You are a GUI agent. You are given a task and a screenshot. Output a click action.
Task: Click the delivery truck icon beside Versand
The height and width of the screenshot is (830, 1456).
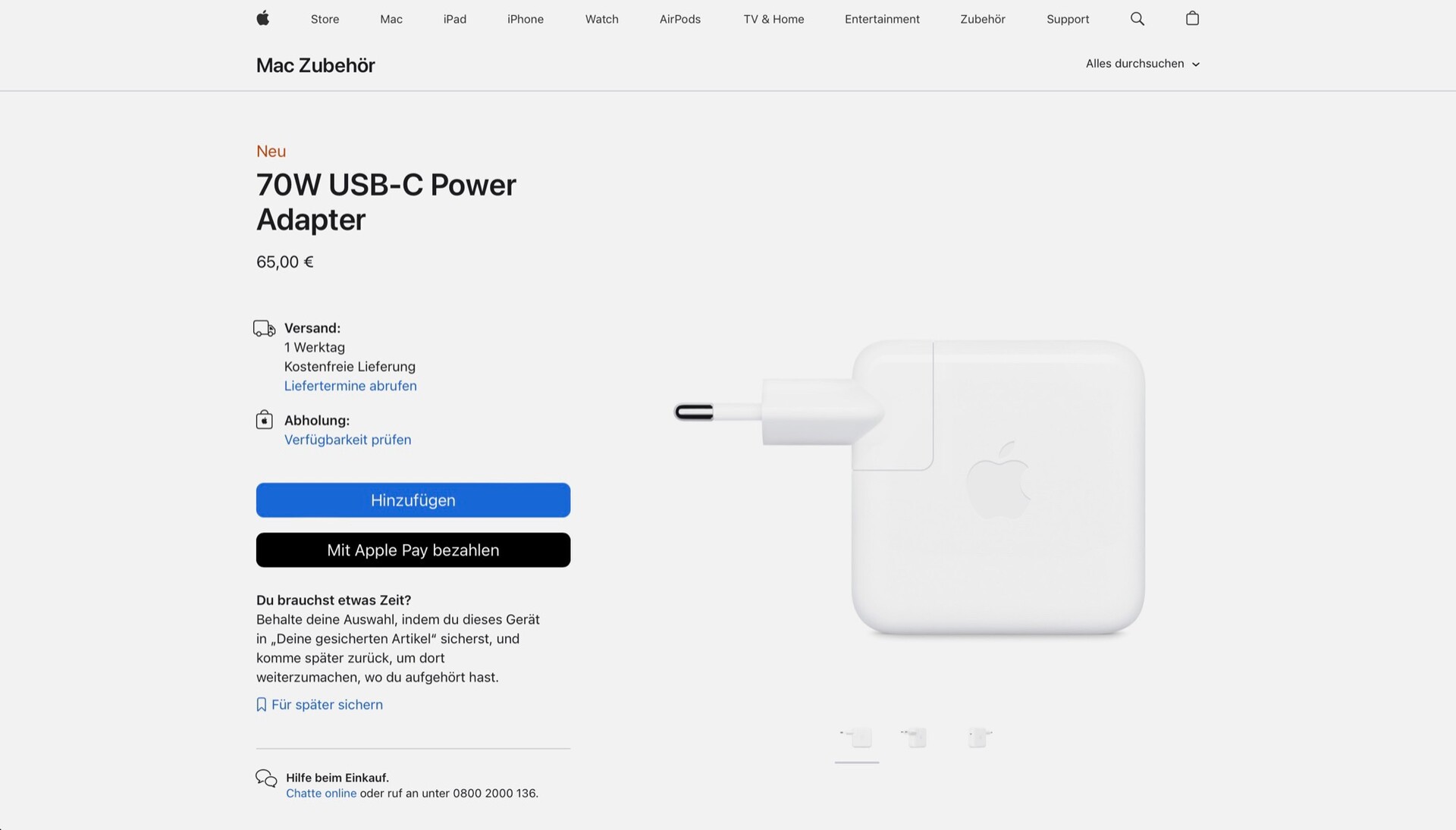[264, 328]
